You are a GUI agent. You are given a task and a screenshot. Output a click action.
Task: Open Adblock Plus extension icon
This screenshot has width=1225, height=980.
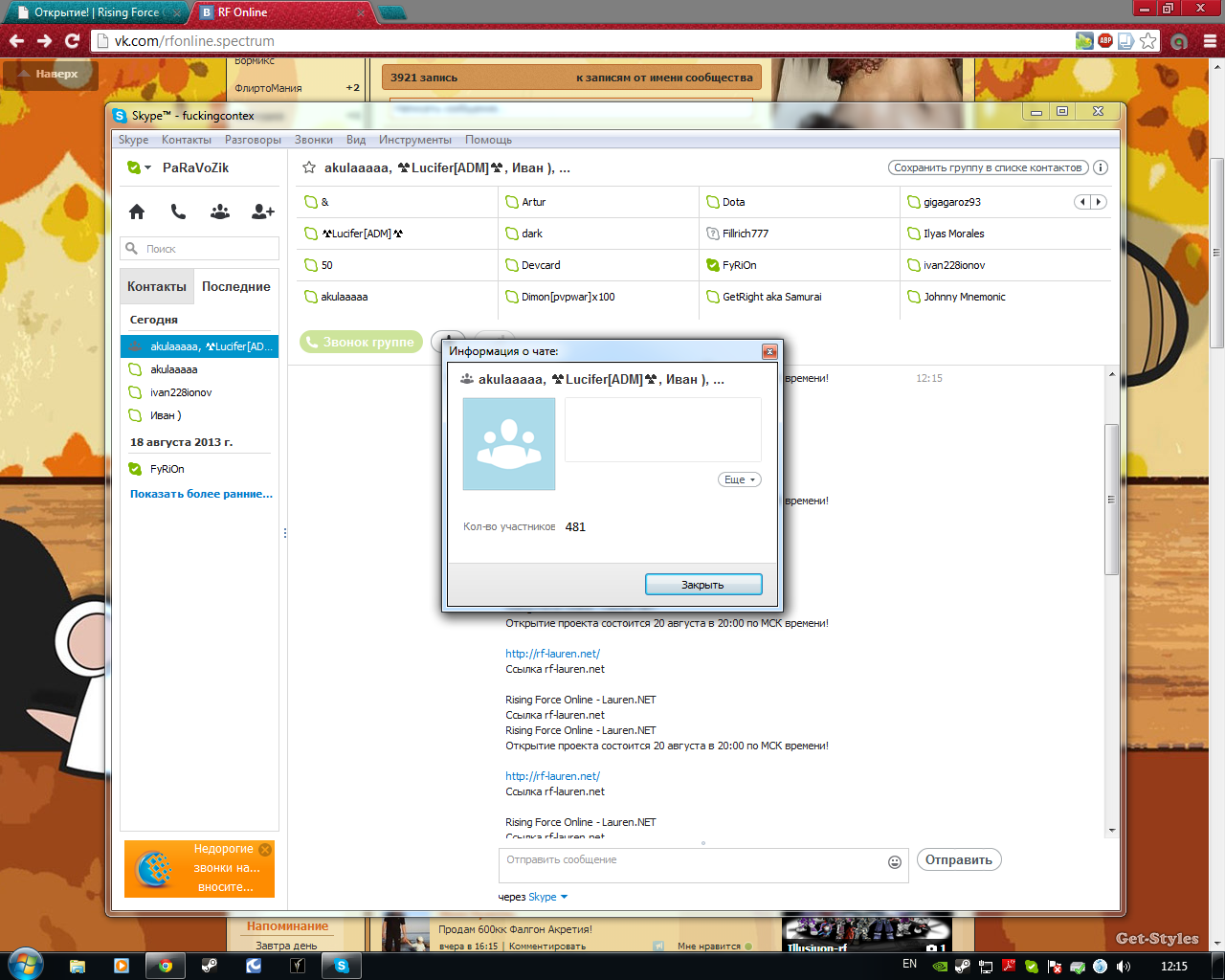point(1105,41)
